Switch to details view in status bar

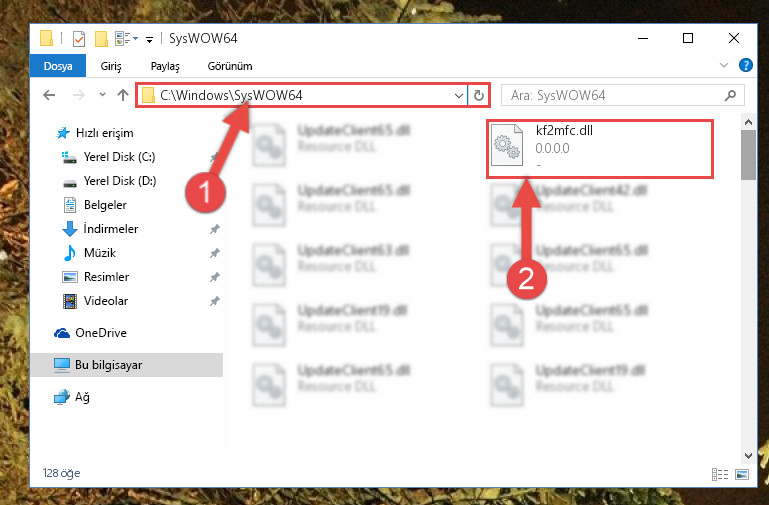point(719,474)
